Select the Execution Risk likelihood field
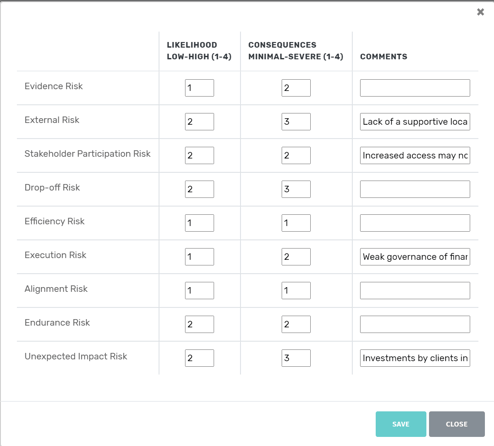494x446 pixels. [199, 257]
